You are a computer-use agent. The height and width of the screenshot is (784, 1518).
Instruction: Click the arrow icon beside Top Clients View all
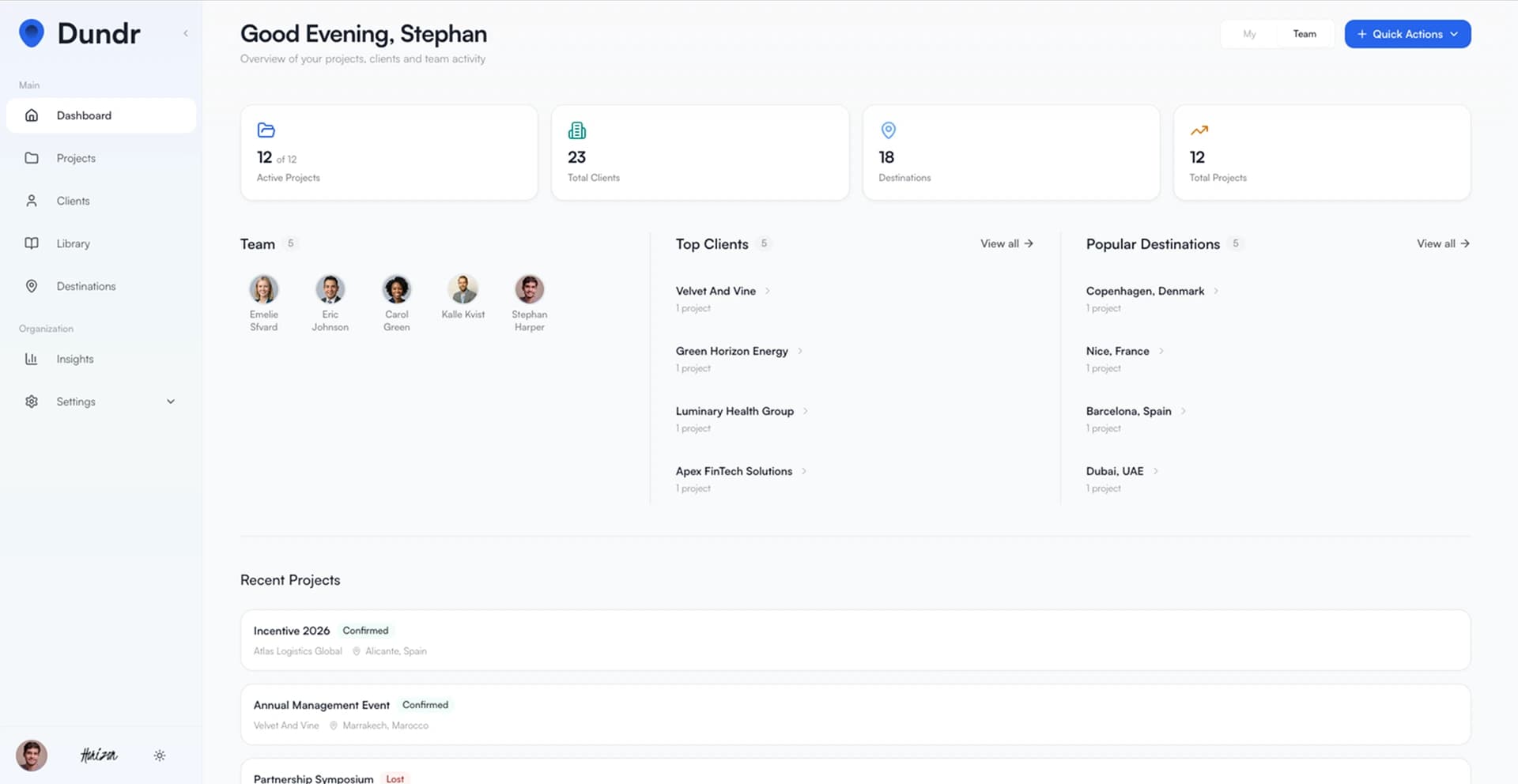(1029, 243)
